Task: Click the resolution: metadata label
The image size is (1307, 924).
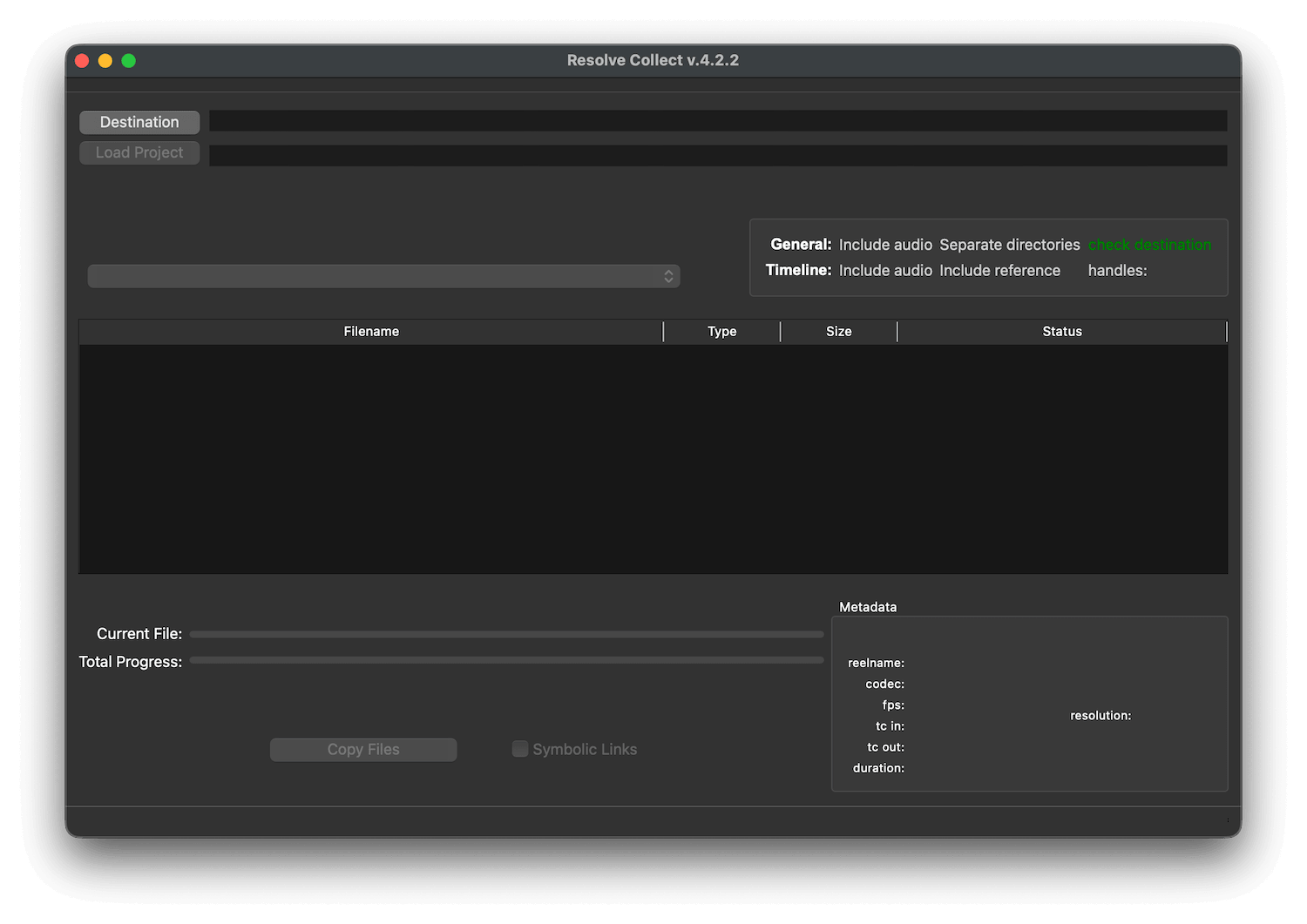Action: click(1100, 716)
